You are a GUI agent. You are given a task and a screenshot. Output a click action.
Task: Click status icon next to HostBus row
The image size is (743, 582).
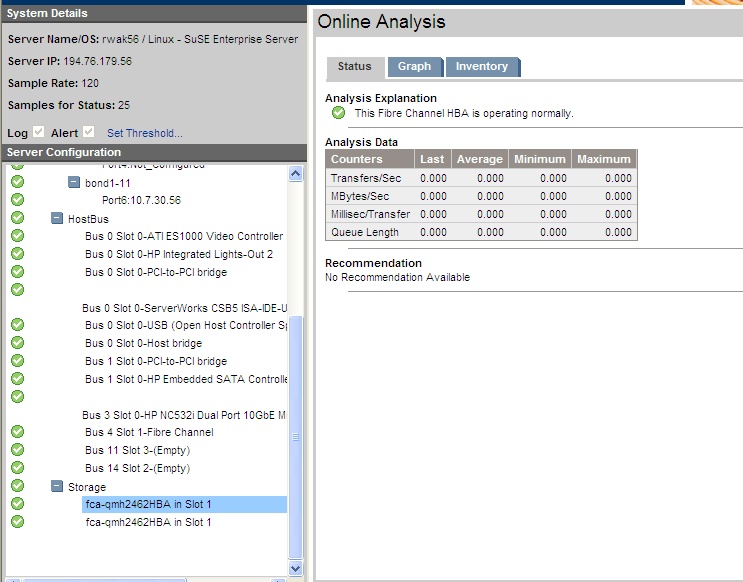pos(17,218)
